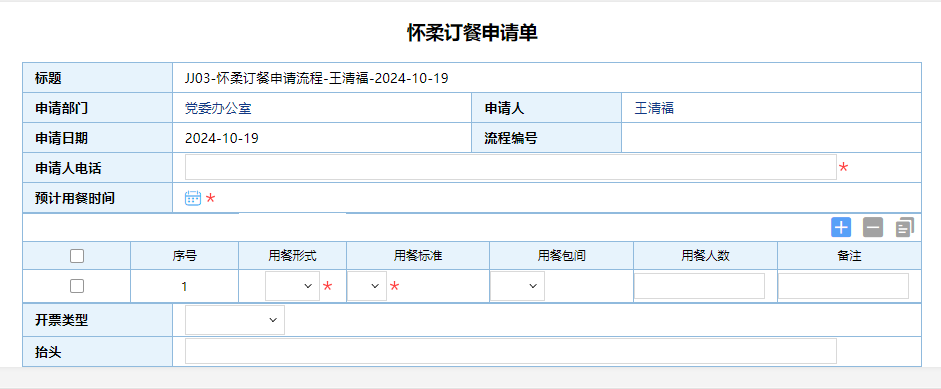Screen dimensions: 941x389
Task: Select the 开票类型 label
Action: [x=61, y=321]
